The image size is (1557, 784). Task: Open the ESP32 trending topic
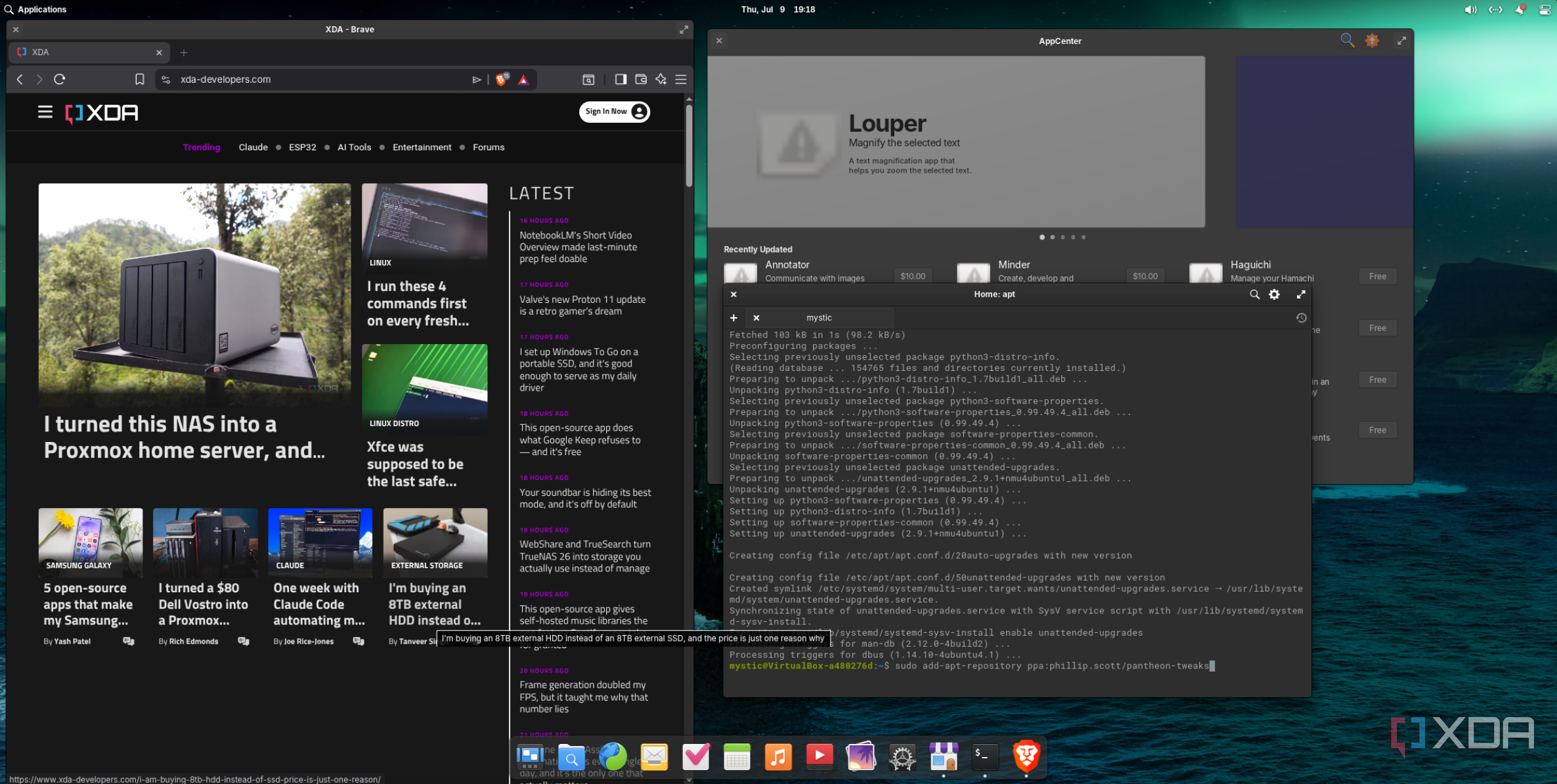(x=302, y=147)
